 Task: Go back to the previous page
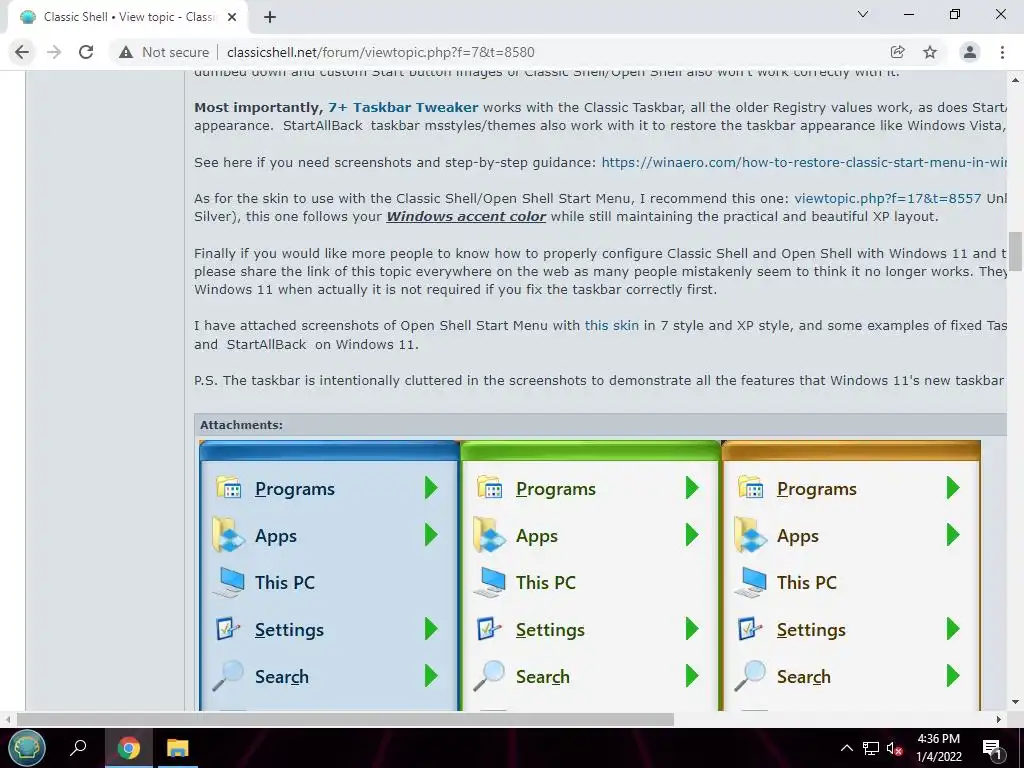point(22,52)
